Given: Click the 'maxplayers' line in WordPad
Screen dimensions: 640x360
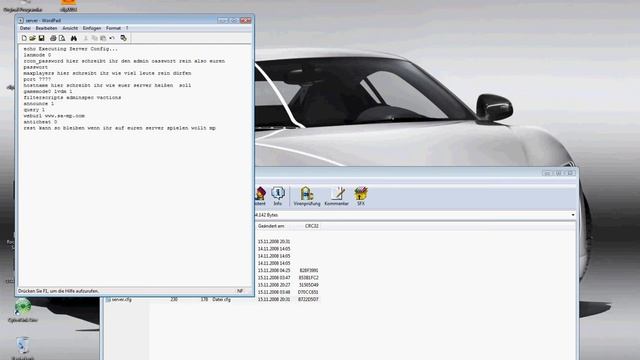Looking at the screenshot, I should (107, 73).
